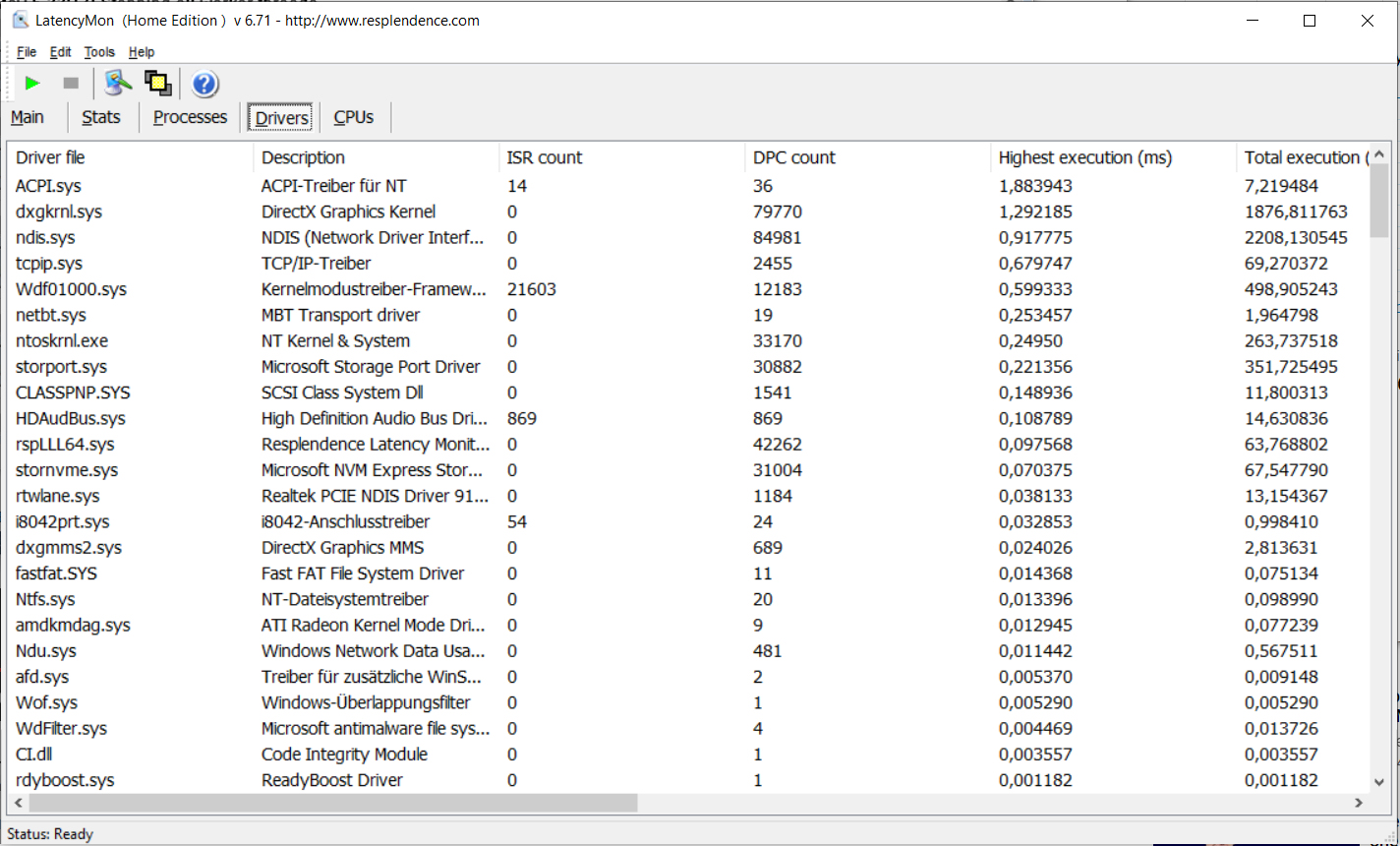Sort by the Description column header
The width and height of the screenshot is (1400, 846).
click(376, 157)
